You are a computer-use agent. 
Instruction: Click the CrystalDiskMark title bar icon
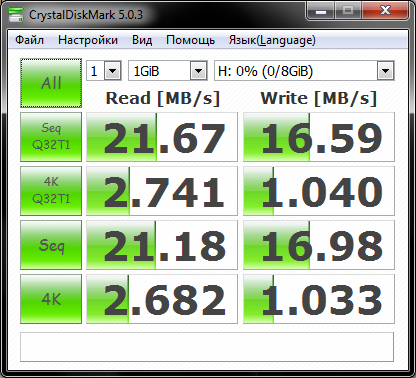point(15,14)
